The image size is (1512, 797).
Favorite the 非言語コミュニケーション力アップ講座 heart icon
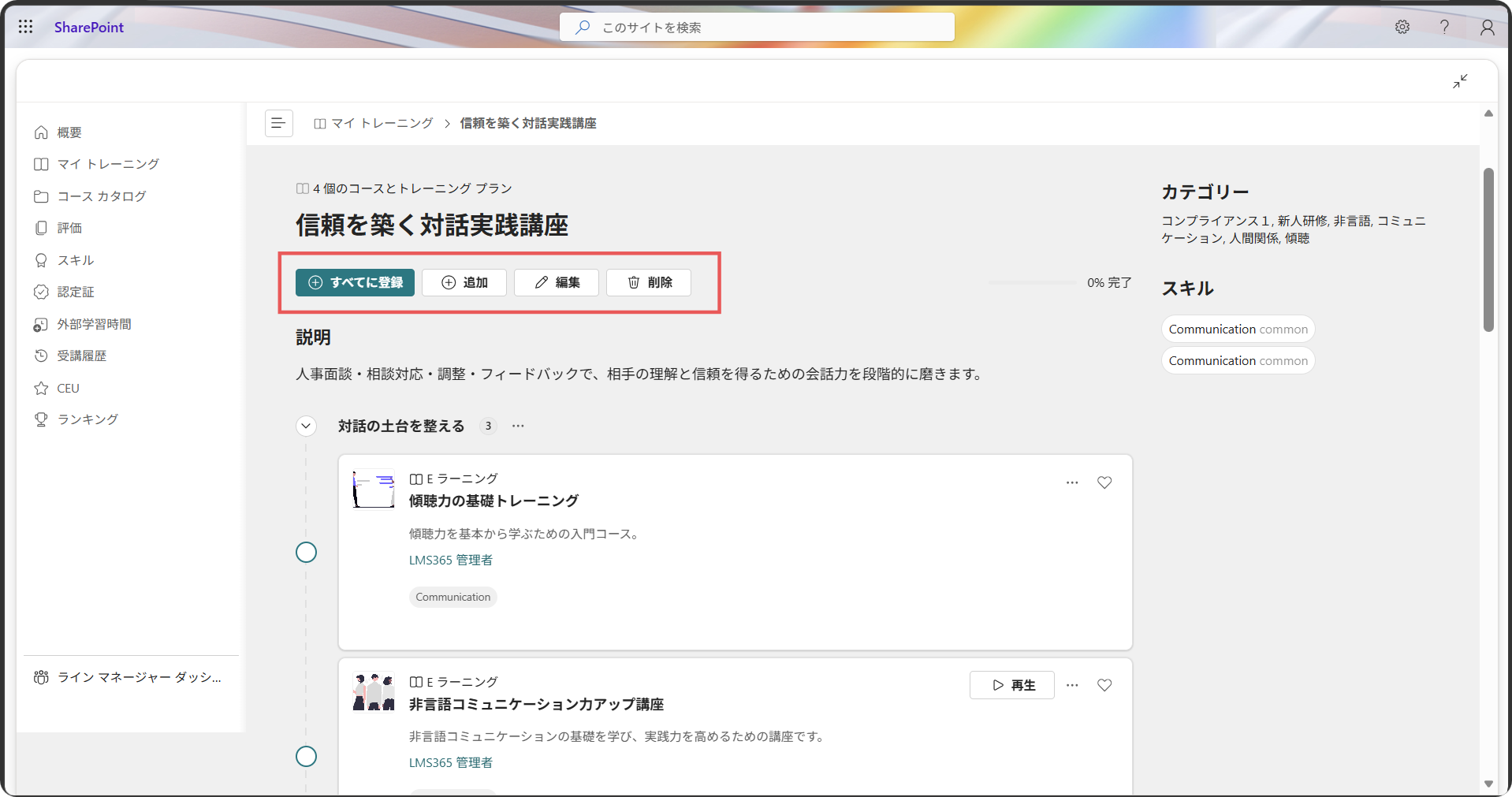(x=1104, y=685)
